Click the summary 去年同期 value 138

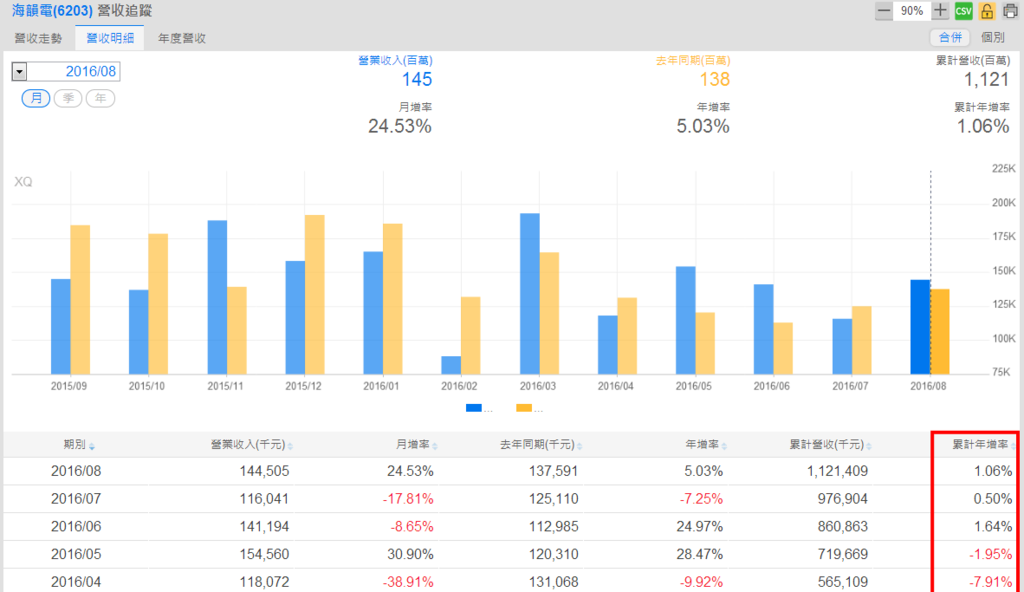click(x=714, y=80)
